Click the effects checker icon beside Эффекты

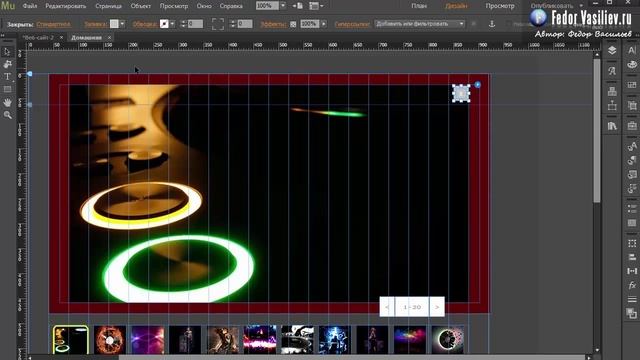(x=293, y=24)
